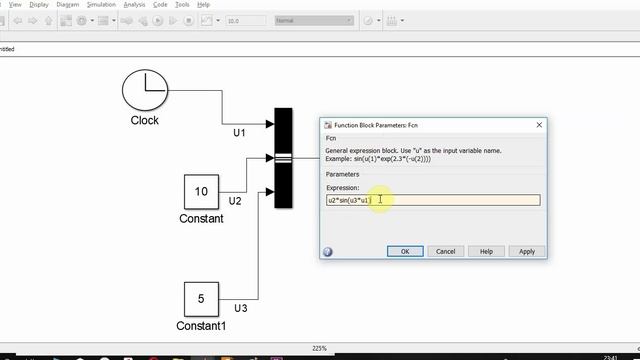
Task: Click the Simulation Data Inspector icon
Action: pyautogui.click(x=207, y=20)
